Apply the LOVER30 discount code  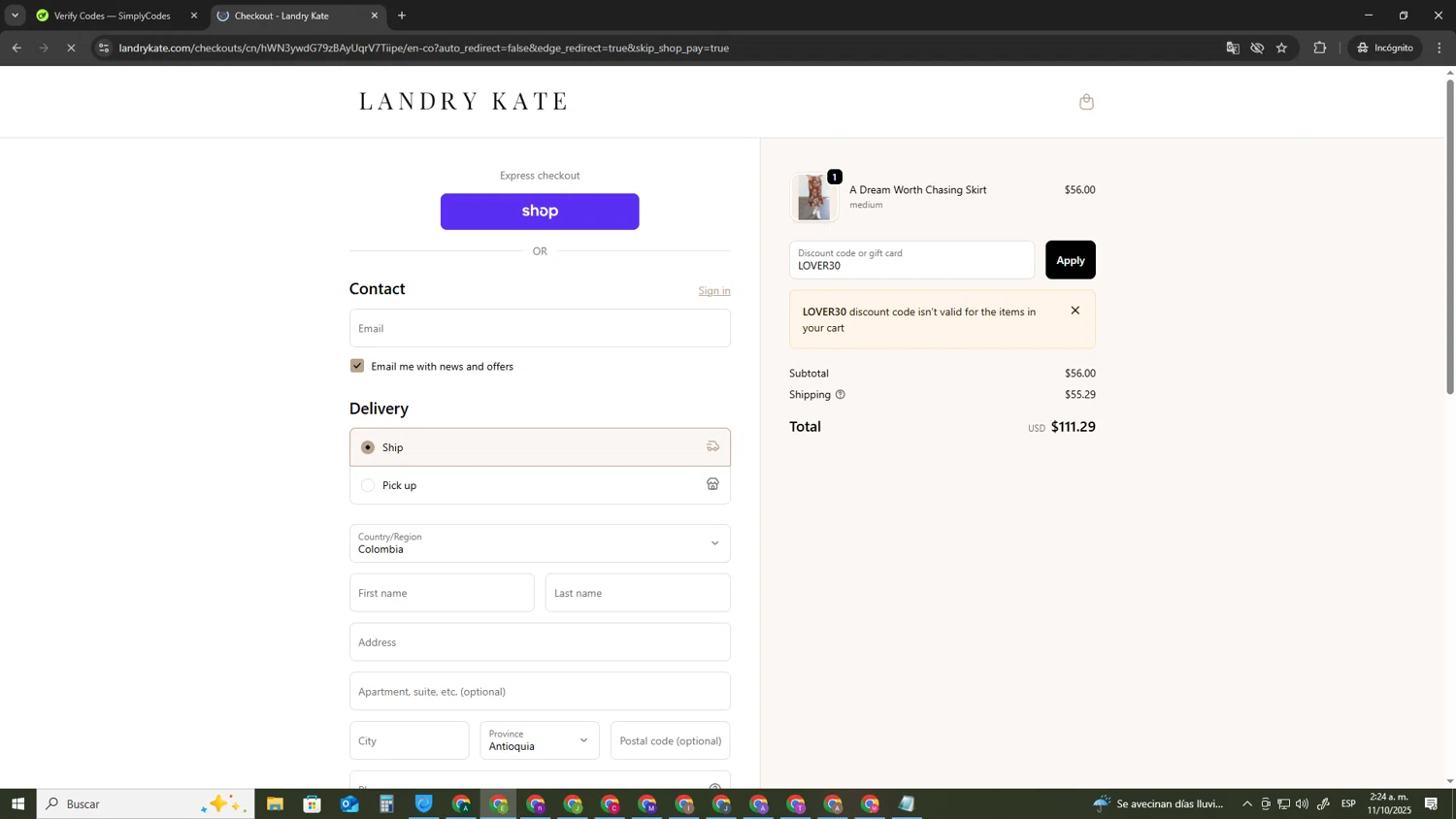click(x=1070, y=260)
